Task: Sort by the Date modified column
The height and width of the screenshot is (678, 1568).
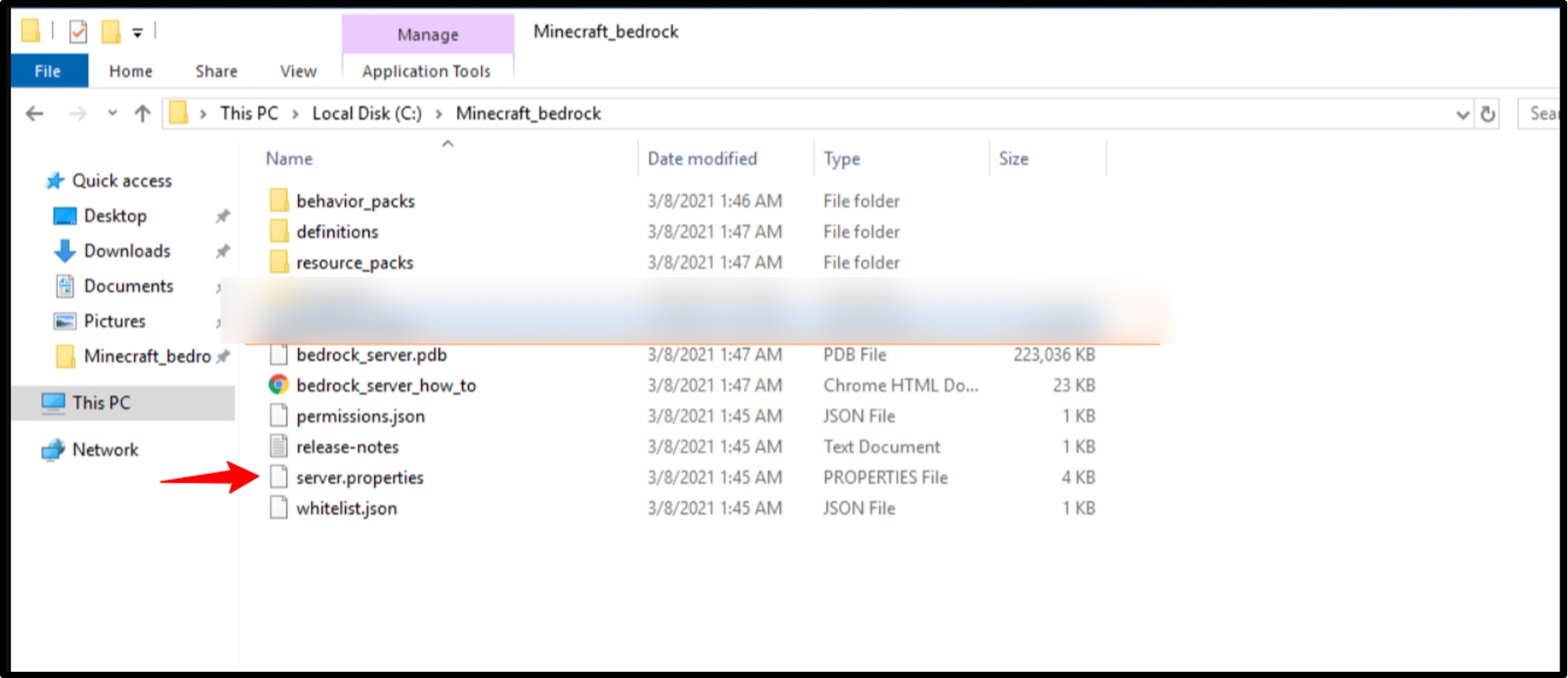Action: pos(702,159)
